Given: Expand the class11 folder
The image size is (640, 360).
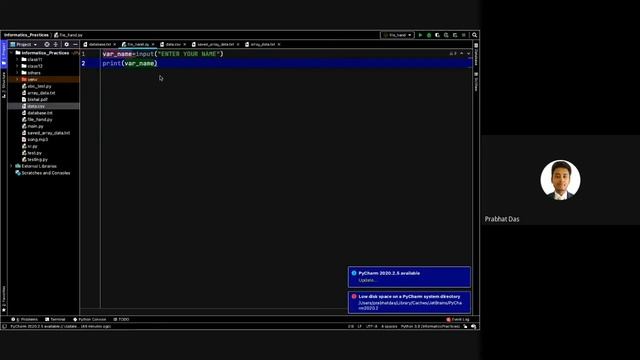Looking at the screenshot, I should click(18, 60).
